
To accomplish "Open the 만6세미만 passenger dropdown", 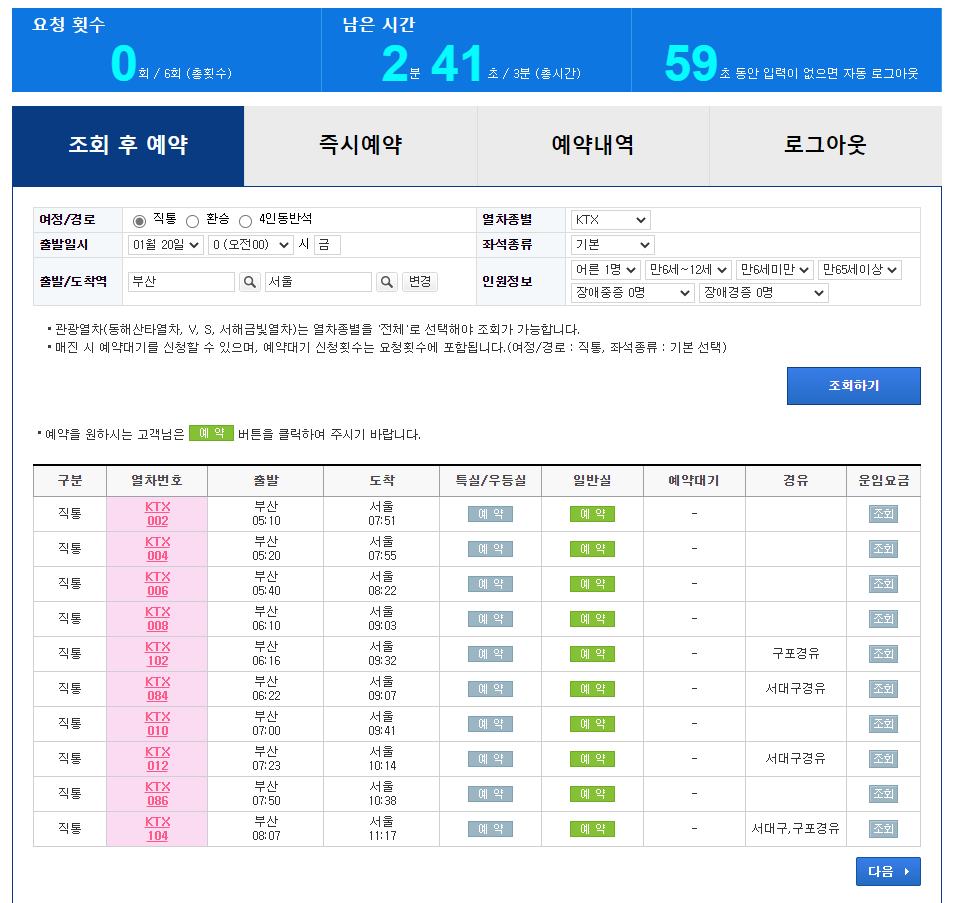I will pyautogui.click(x=774, y=269).
